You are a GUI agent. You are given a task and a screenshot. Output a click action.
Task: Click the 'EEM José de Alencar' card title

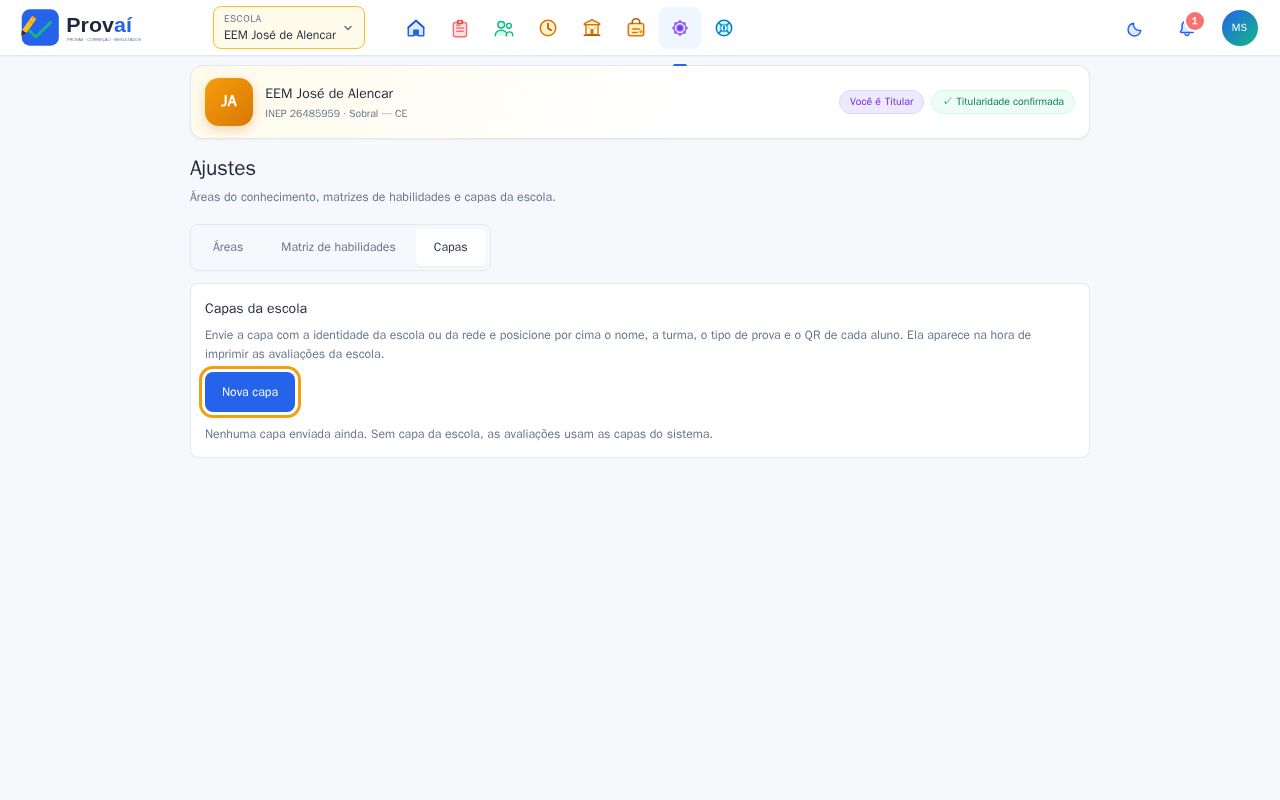coord(329,94)
